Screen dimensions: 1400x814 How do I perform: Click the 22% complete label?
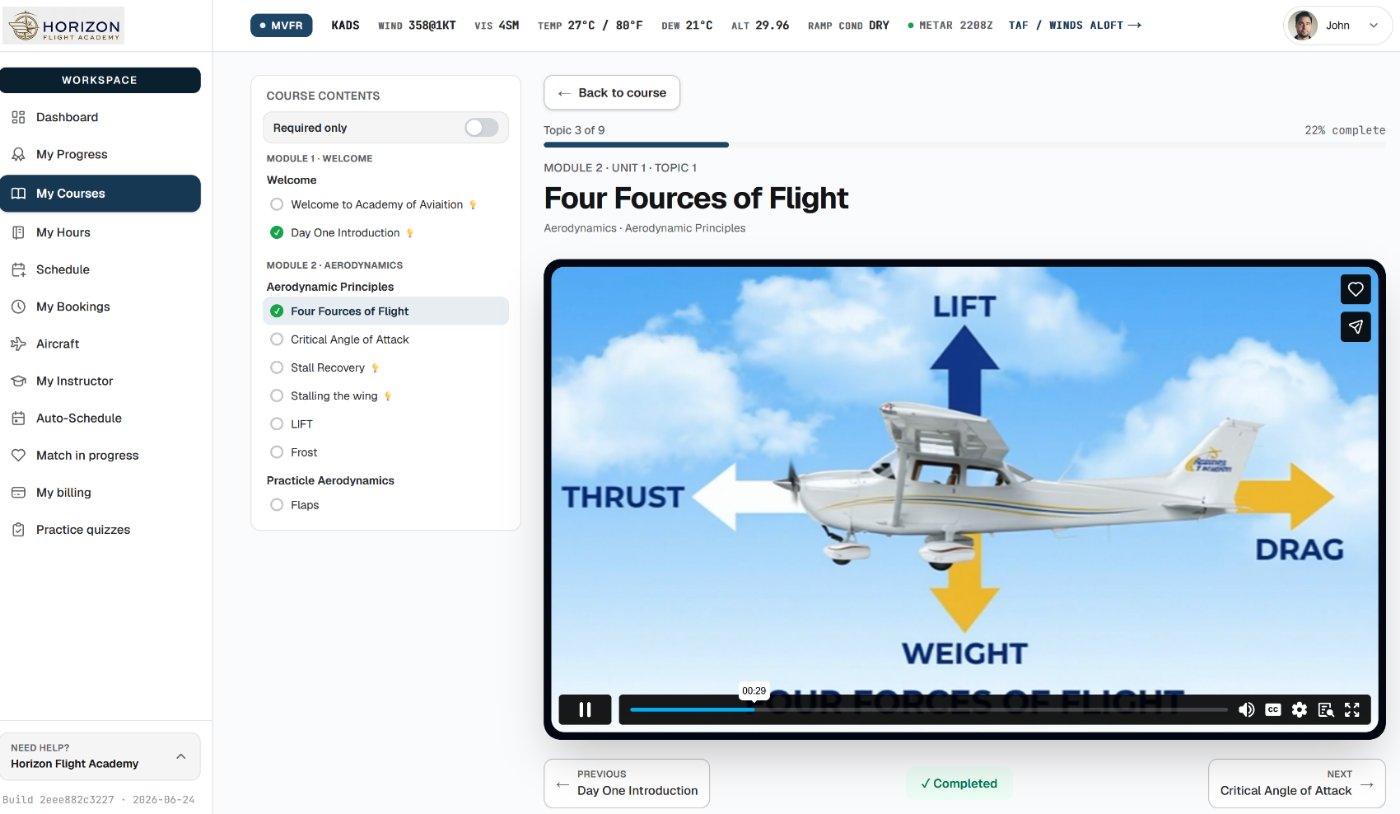click(1345, 130)
